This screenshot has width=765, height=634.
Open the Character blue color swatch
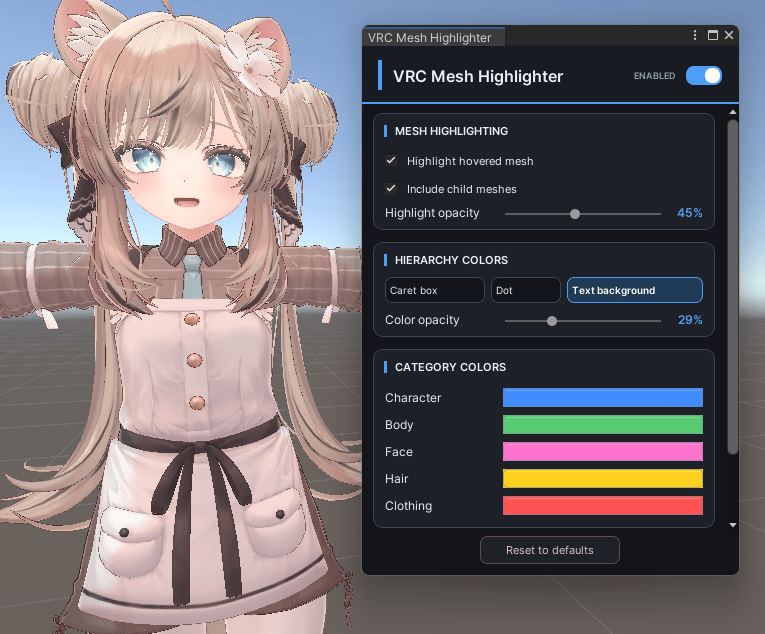pyautogui.click(x=603, y=398)
